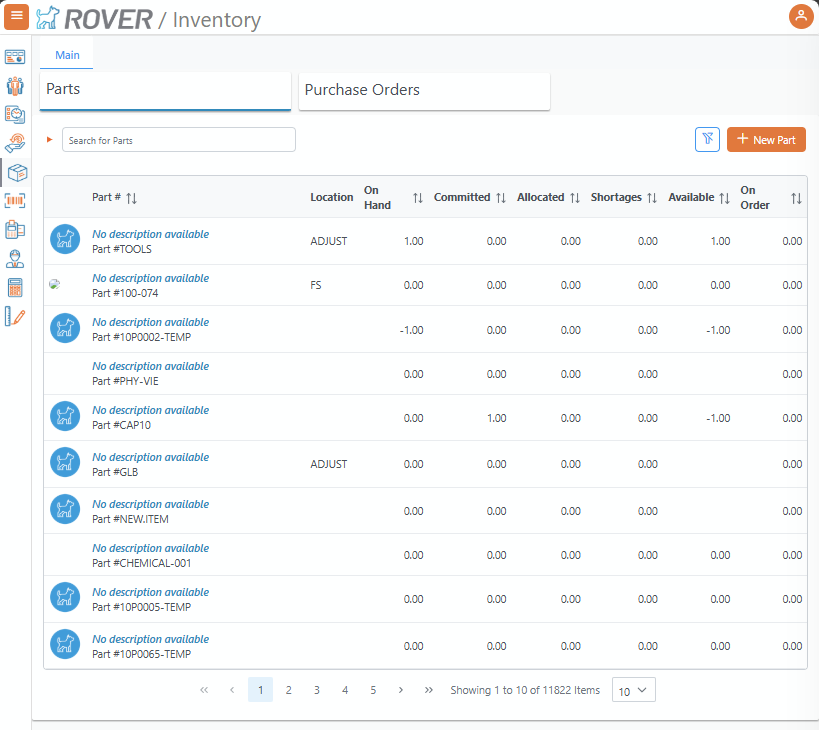The width and height of the screenshot is (819, 730).
Task: Click the clear filter icon button
Action: pos(707,140)
